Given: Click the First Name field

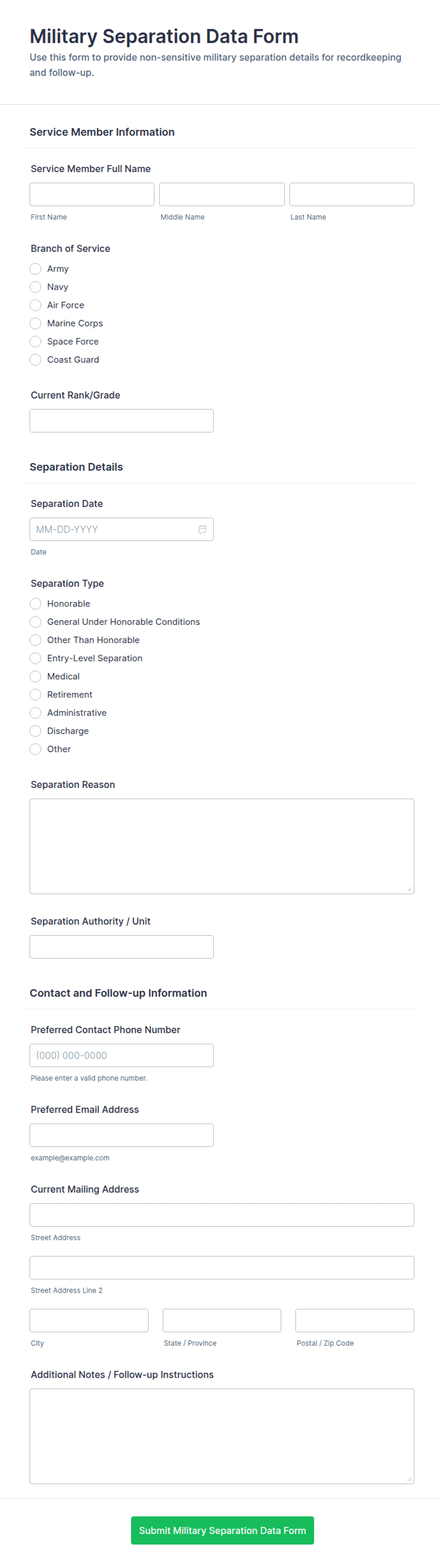Looking at the screenshot, I should click(92, 194).
